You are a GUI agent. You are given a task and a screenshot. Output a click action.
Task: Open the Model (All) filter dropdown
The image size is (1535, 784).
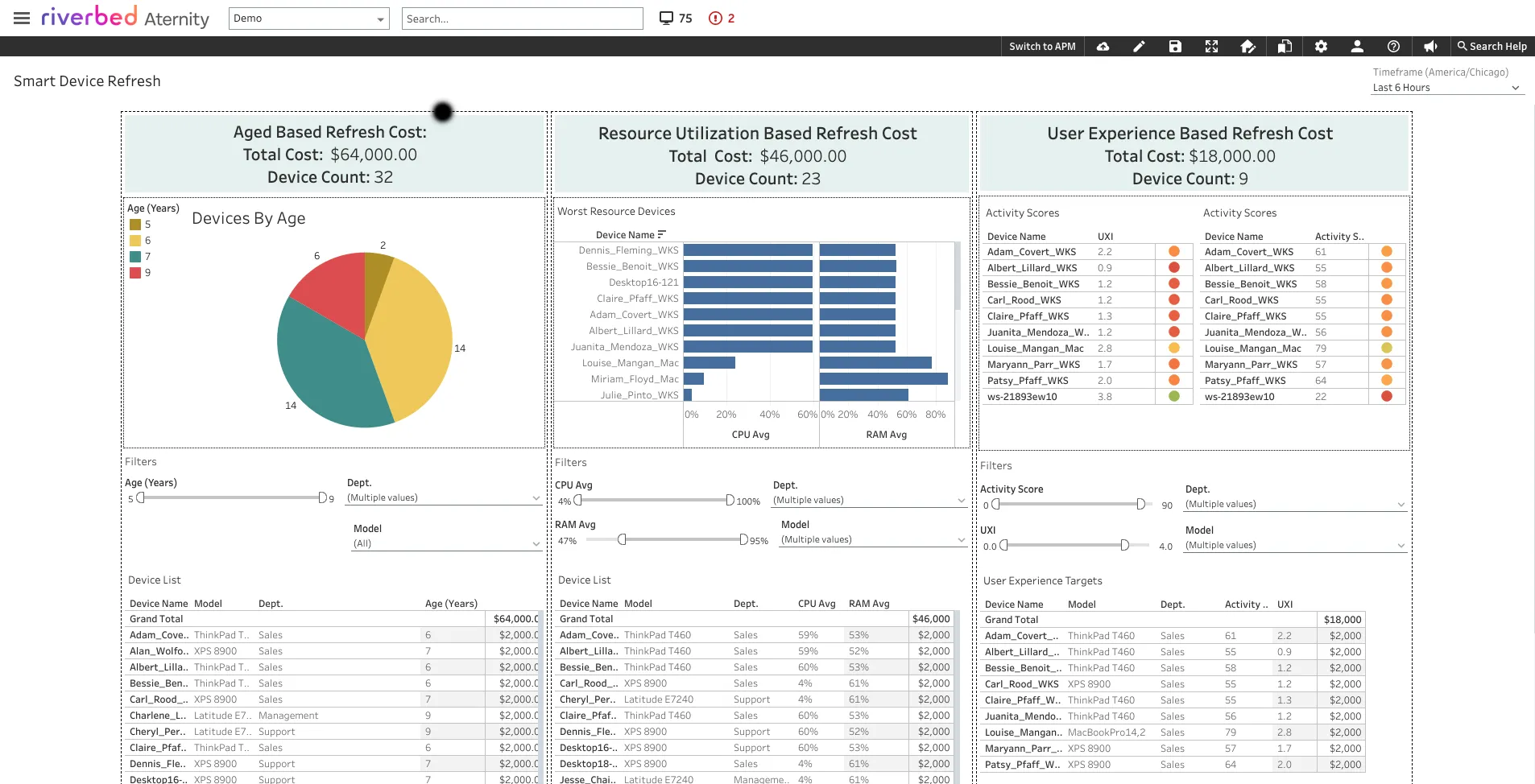[446, 543]
